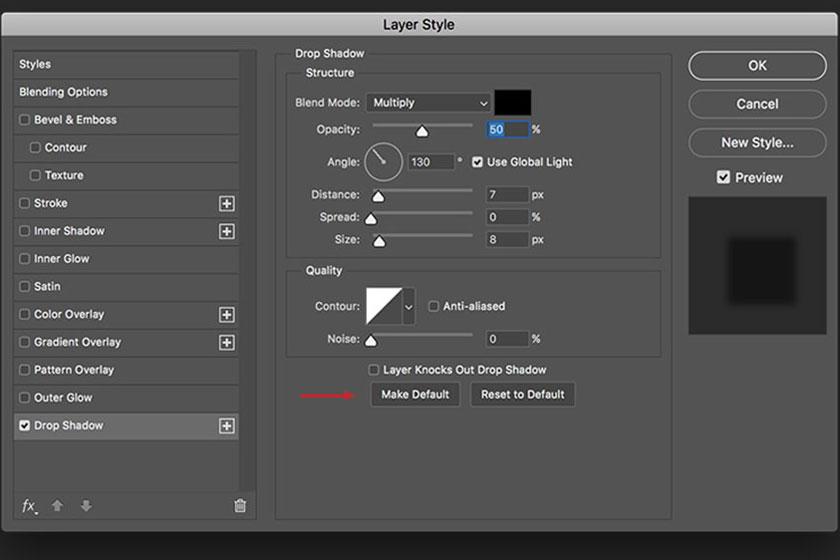The image size is (840, 560).
Task: Check the Outer Glow checkbox
Action: tap(25, 398)
